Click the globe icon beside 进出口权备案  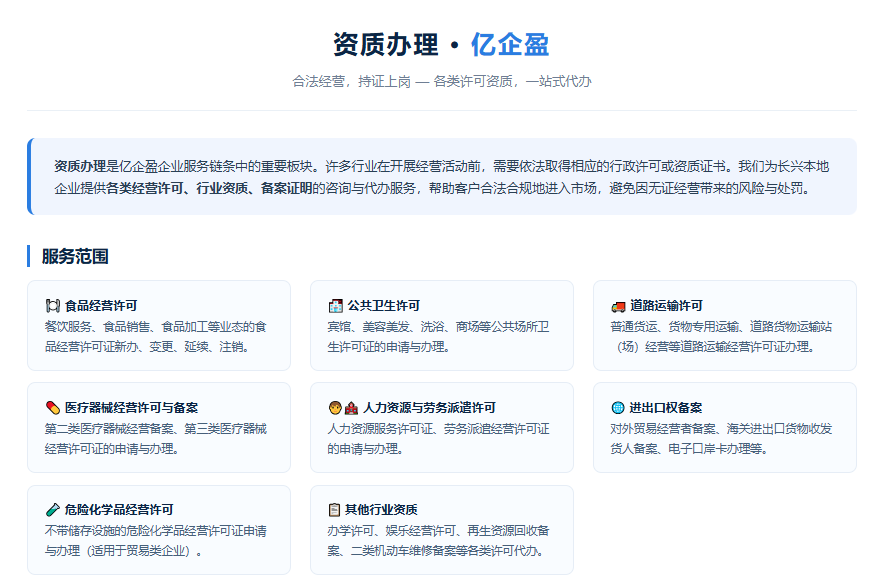(618, 408)
